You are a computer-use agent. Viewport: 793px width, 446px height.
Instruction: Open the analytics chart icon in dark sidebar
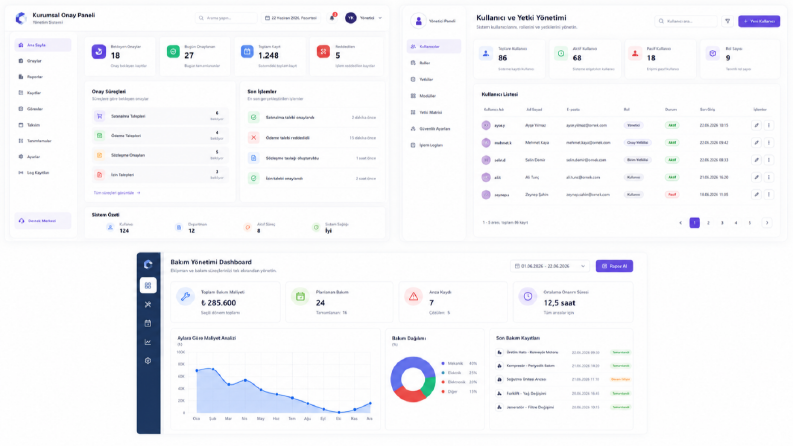148,342
